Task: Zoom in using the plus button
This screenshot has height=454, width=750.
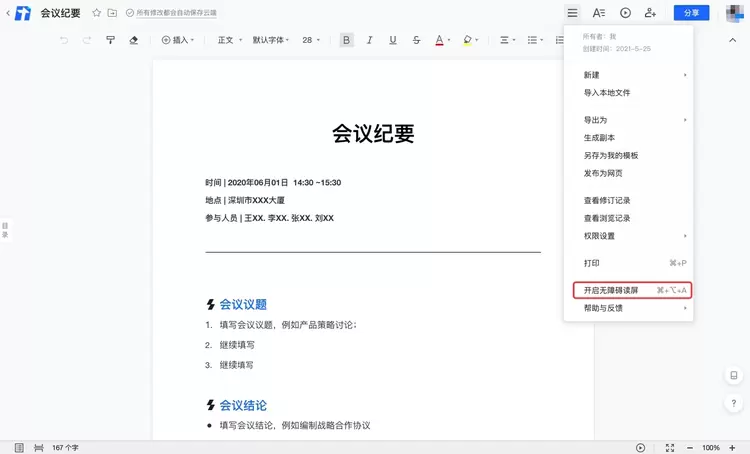Action: 733,447
